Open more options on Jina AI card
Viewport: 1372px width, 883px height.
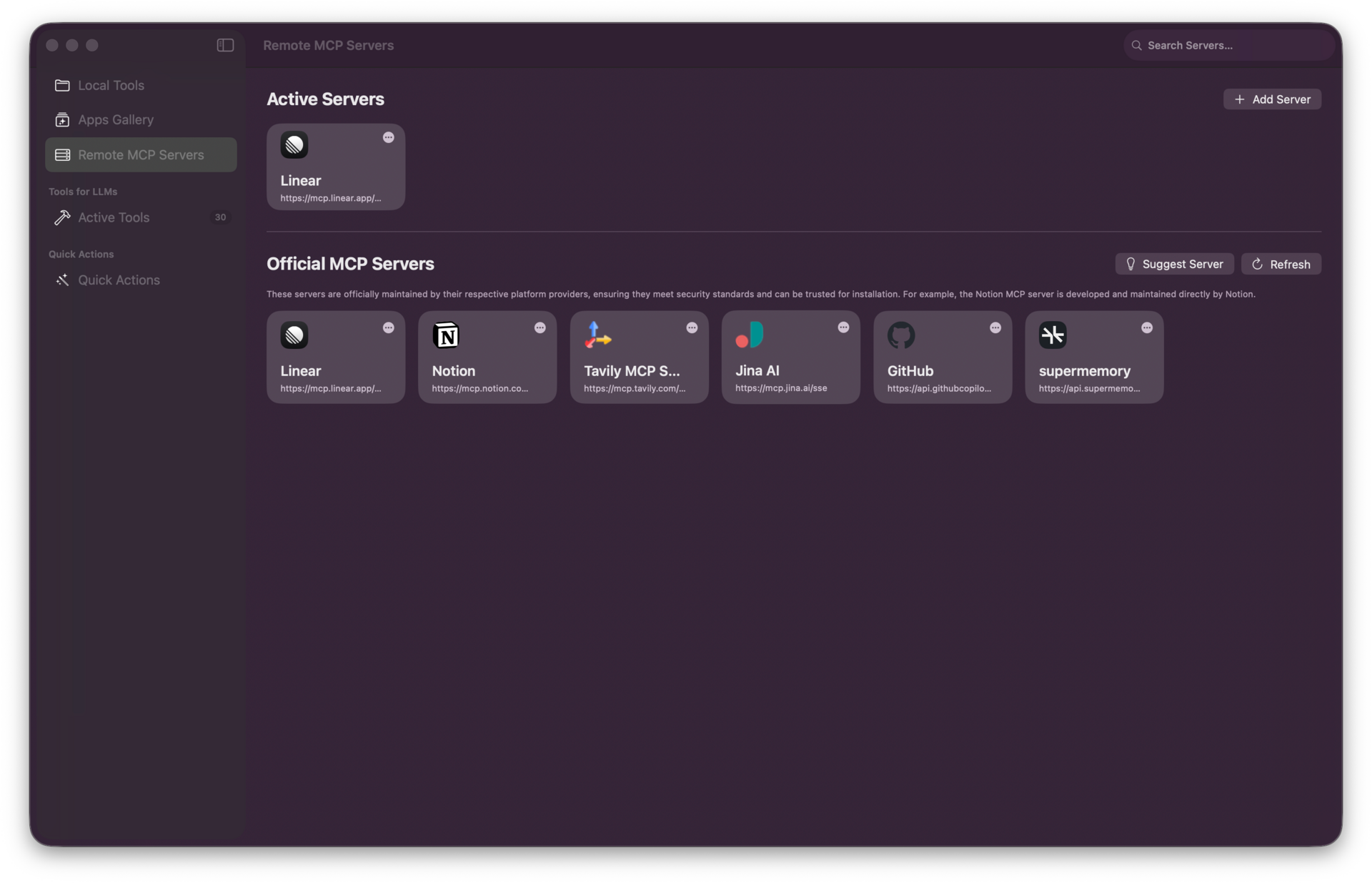pyautogui.click(x=843, y=327)
